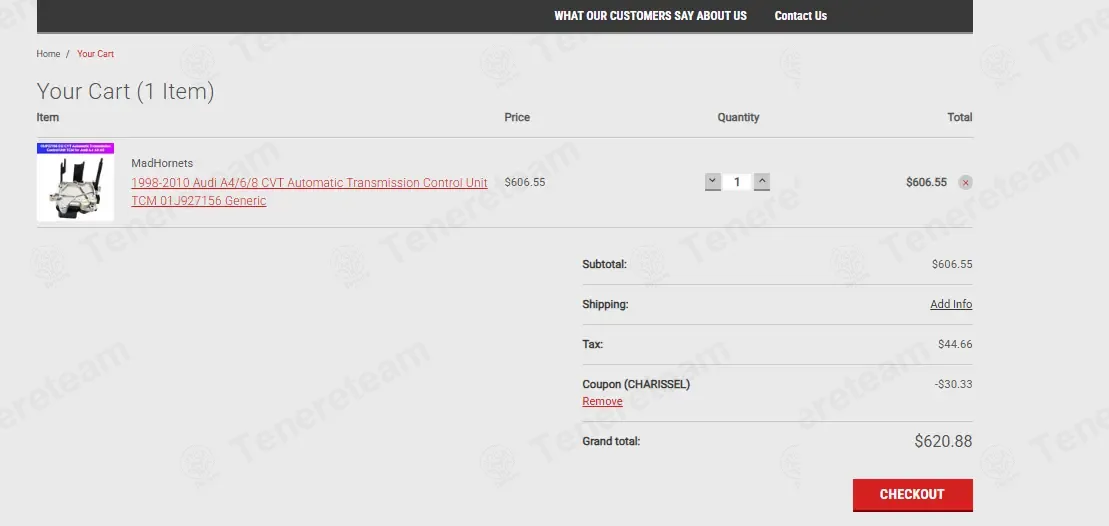Image resolution: width=1109 pixels, height=526 pixels.
Task: Select the bold $606.55 row total
Action: pos(926,182)
